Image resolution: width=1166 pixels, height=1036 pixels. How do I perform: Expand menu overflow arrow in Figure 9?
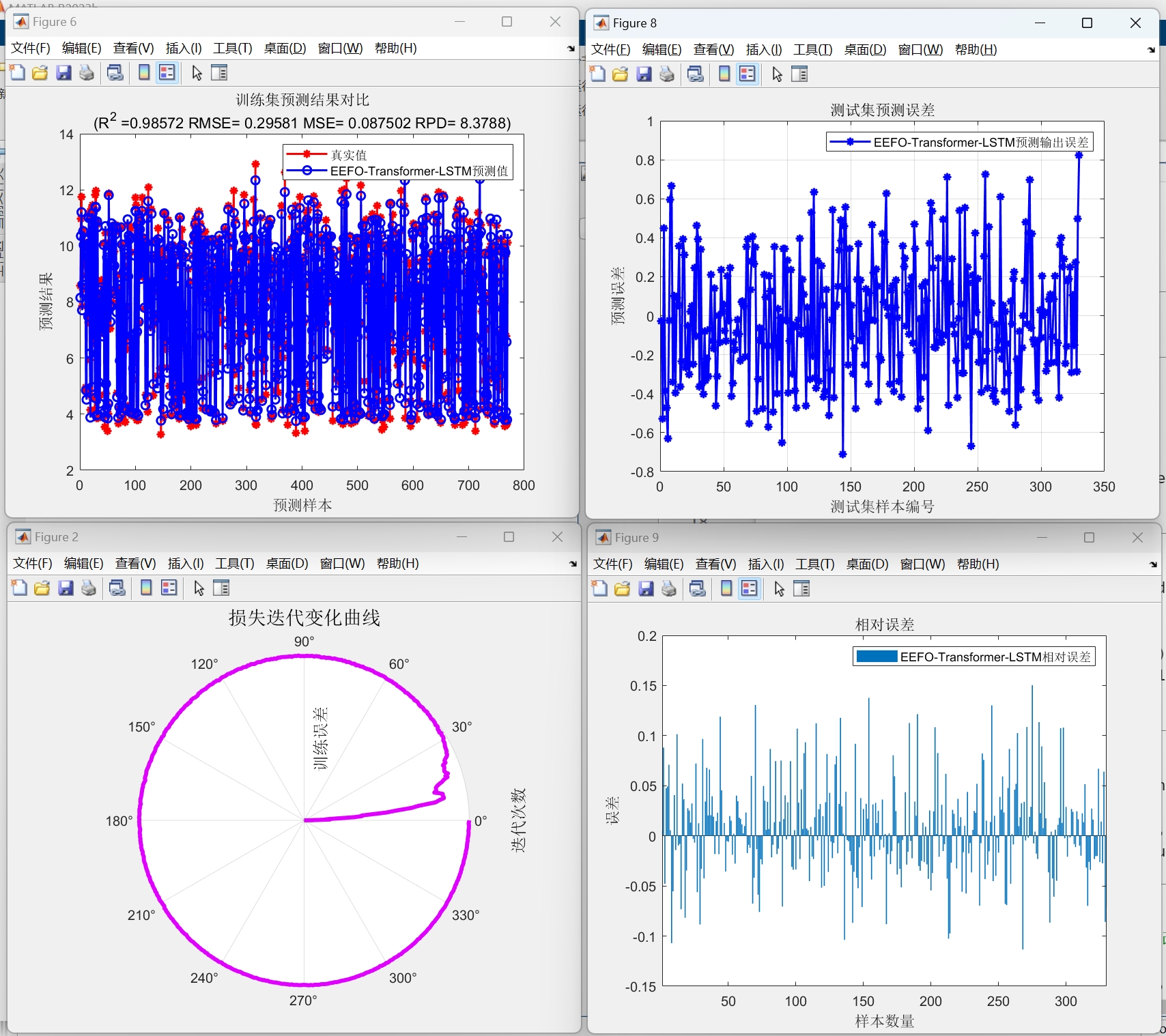(x=1153, y=564)
